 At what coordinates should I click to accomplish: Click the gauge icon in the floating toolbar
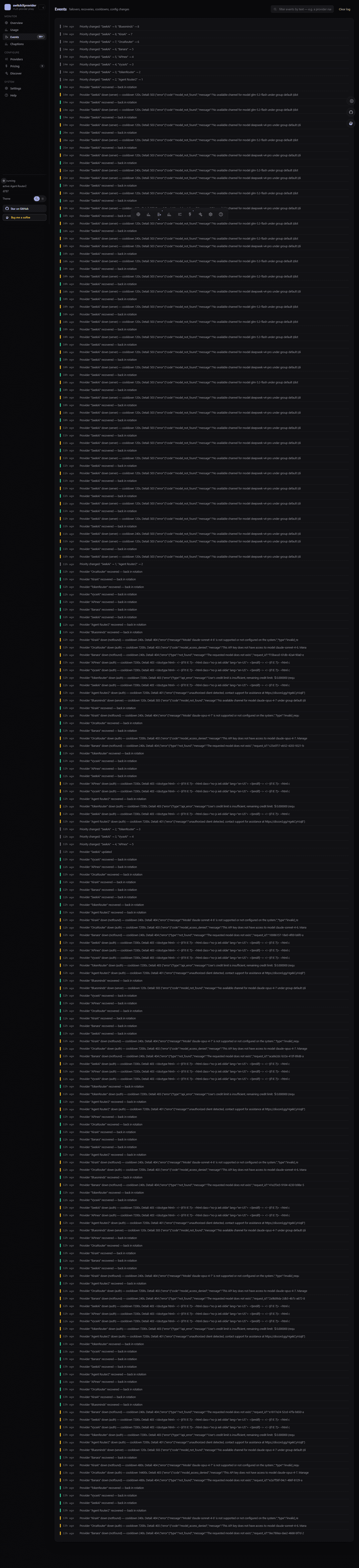pyautogui.click(x=138, y=214)
